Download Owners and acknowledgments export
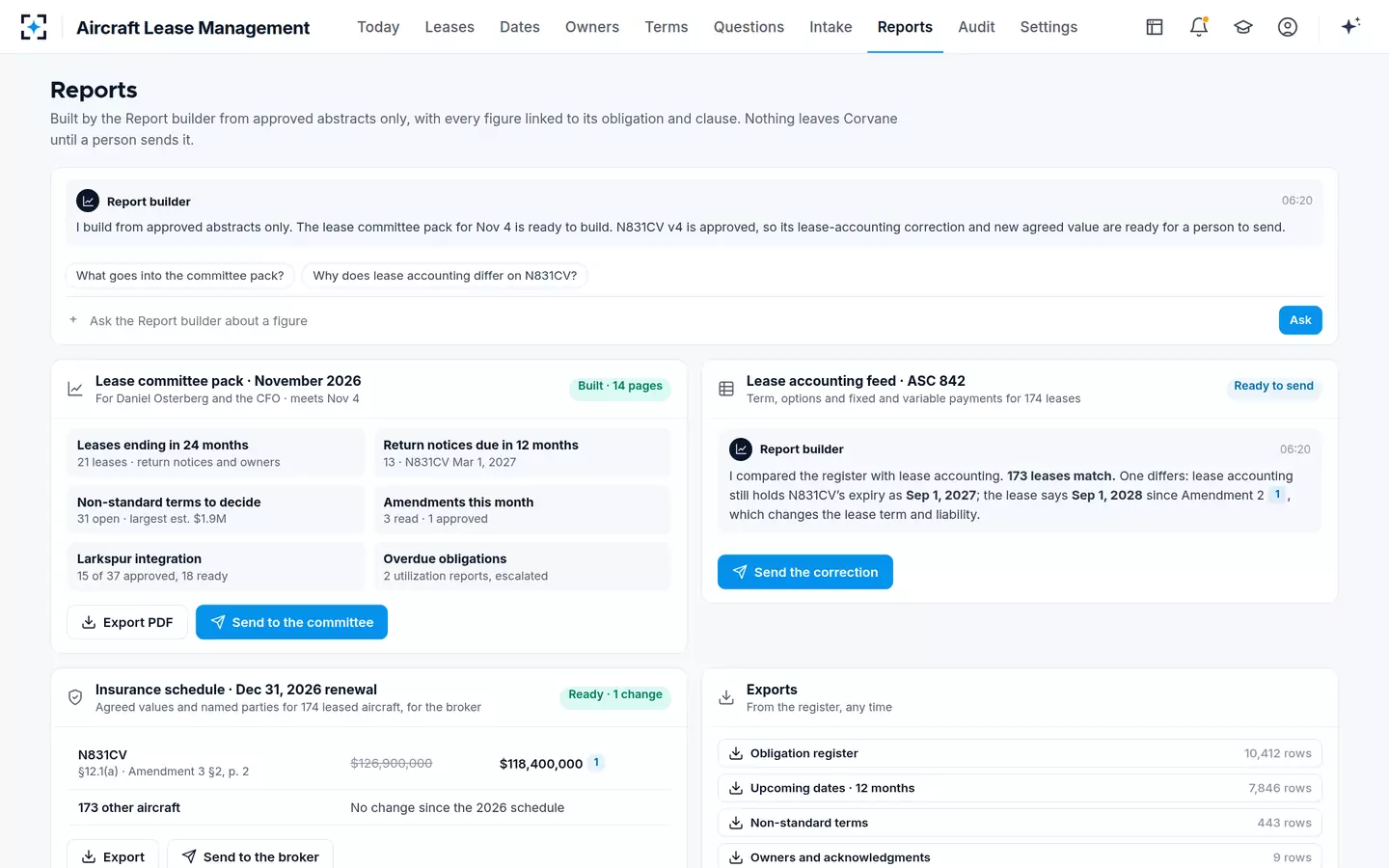Image resolution: width=1389 pixels, height=868 pixels. click(1020, 857)
